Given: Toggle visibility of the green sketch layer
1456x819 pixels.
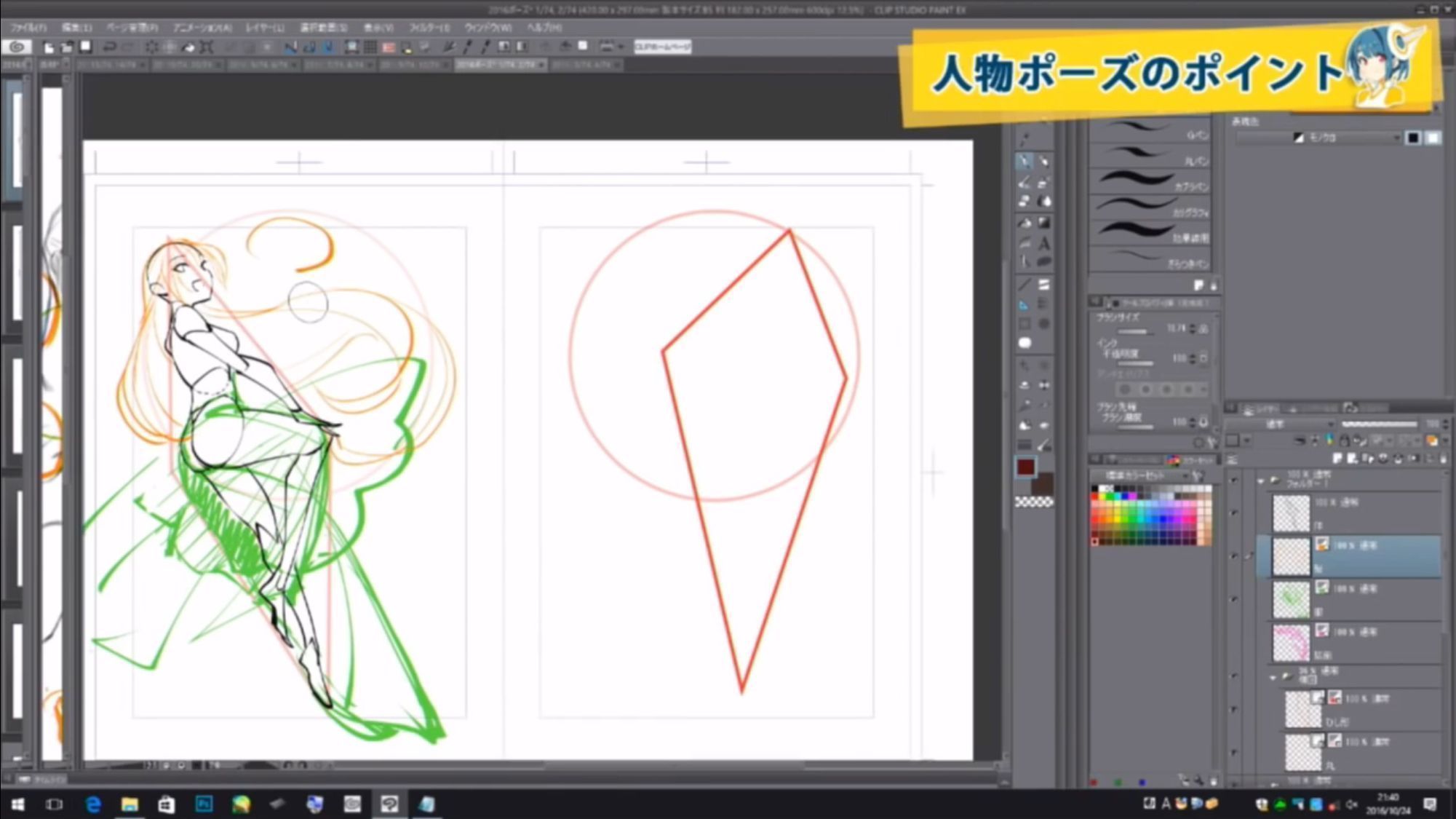Looking at the screenshot, I should coord(1234,599).
